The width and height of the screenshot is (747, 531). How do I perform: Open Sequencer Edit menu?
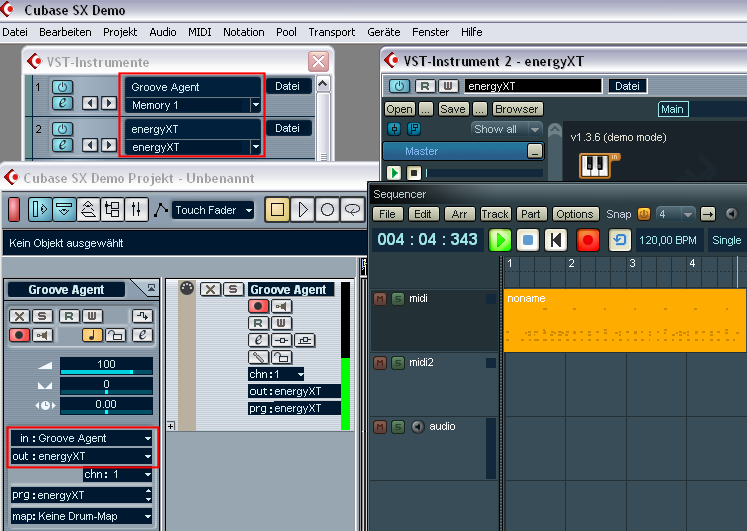click(423, 214)
